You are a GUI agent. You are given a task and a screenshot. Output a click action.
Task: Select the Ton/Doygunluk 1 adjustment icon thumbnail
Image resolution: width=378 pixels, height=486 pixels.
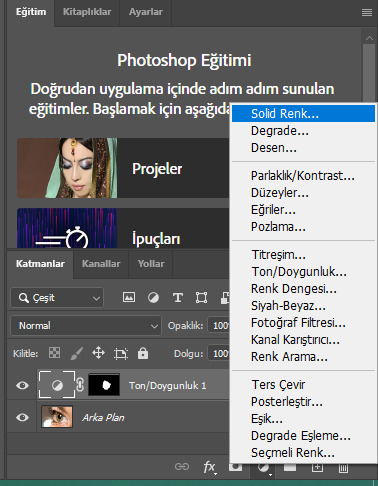pyautogui.click(x=57, y=385)
